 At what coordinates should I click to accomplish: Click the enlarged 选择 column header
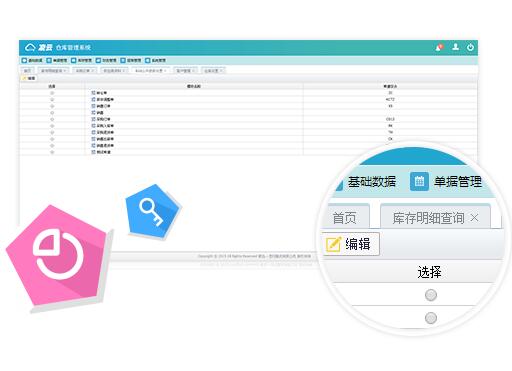pyautogui.click(x=429, y=272)
